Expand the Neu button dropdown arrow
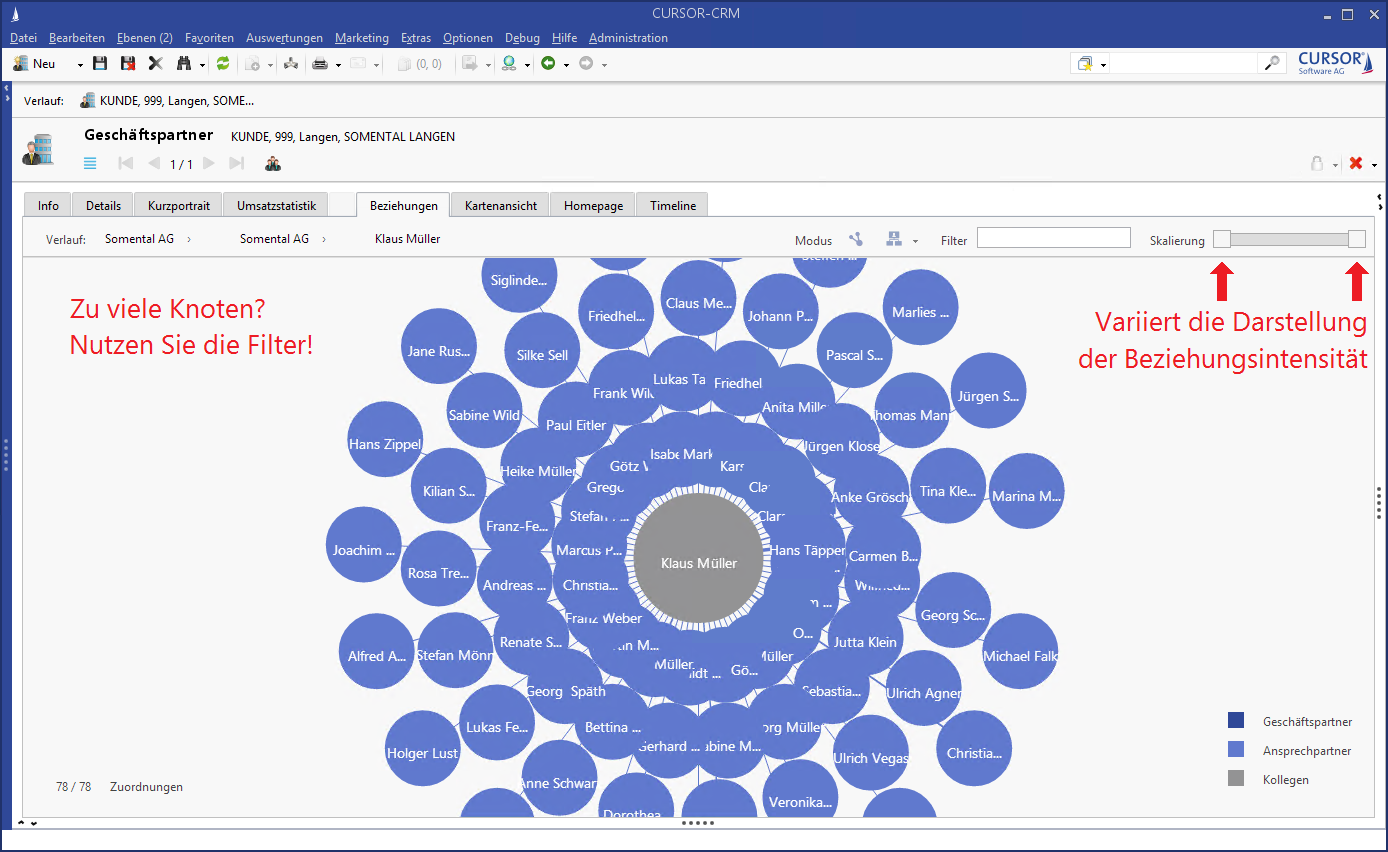This screenshot has height=852, width=1388. click(x=80, y=64)
